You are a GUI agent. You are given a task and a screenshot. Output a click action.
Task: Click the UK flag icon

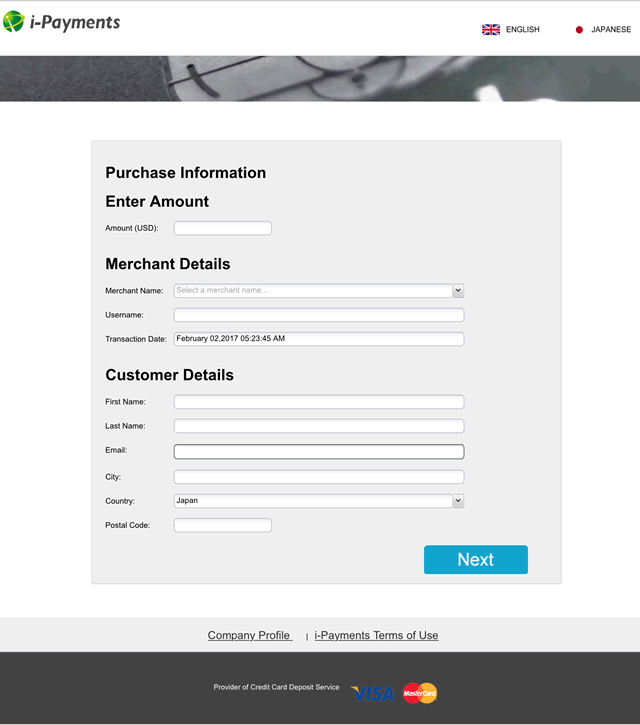coord(491,30)
